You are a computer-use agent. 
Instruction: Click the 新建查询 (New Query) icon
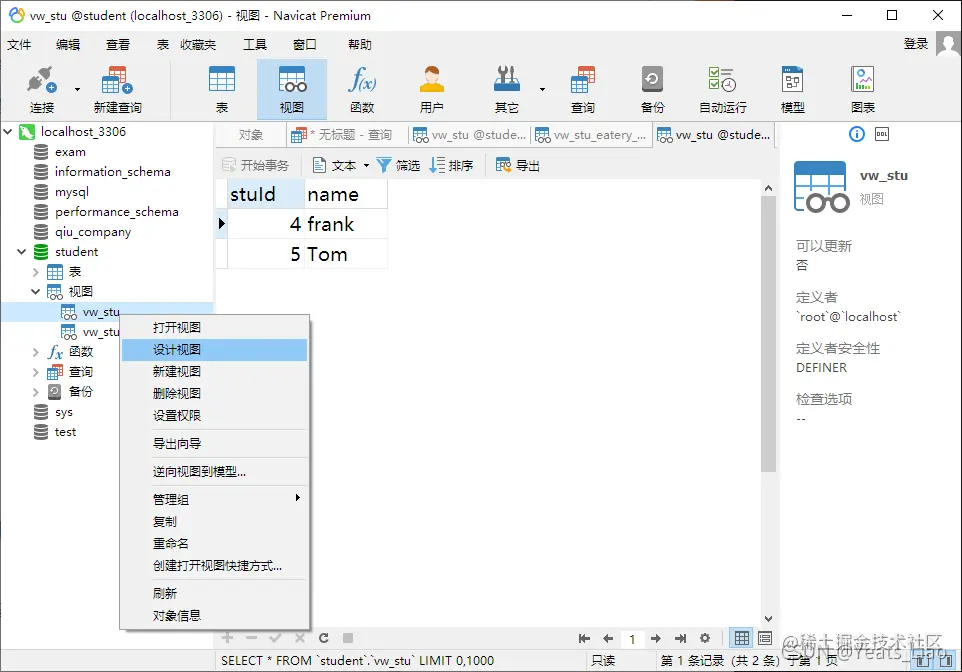[119, 88]
